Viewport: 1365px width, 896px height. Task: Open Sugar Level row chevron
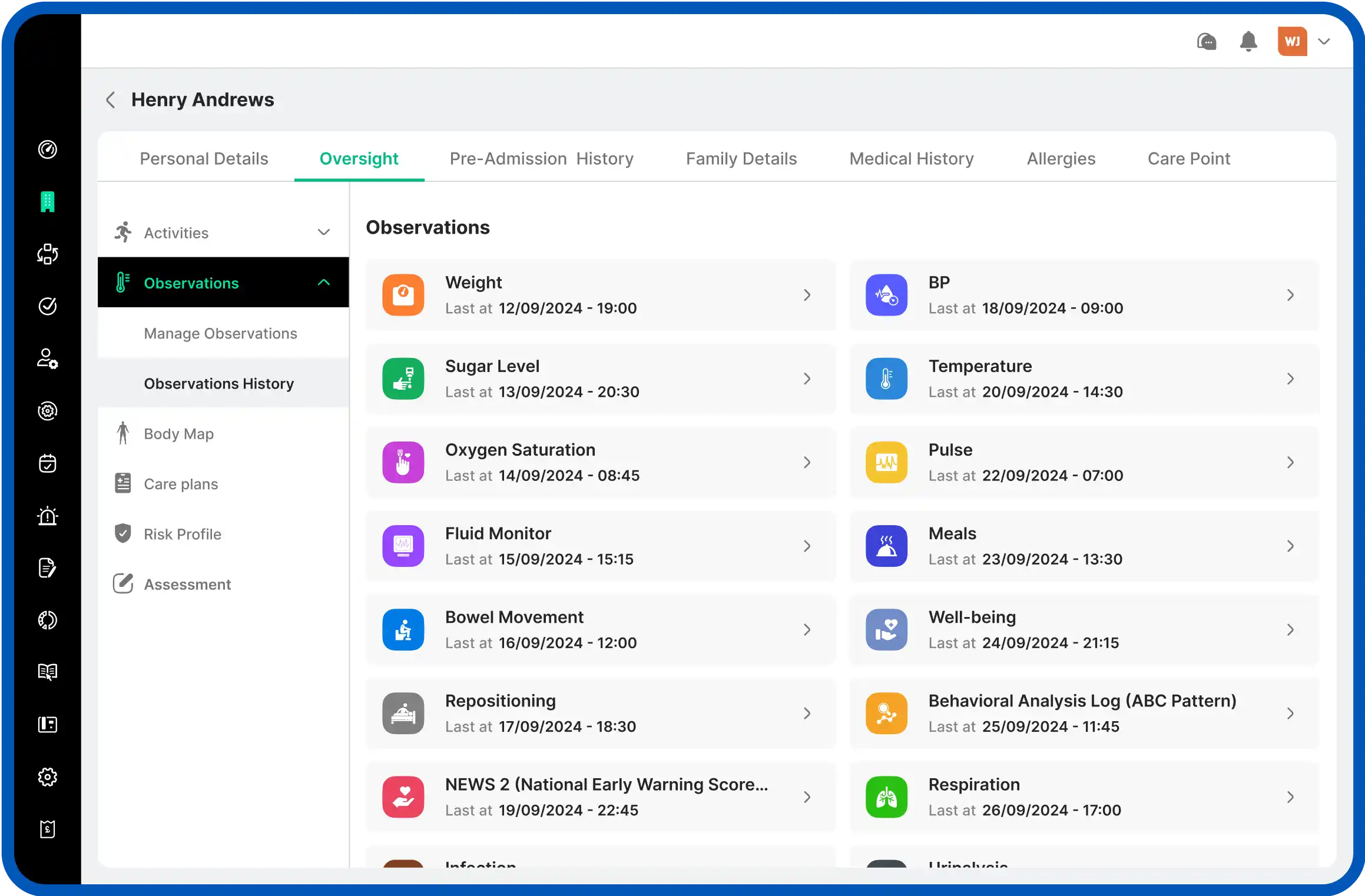[807, 379]
